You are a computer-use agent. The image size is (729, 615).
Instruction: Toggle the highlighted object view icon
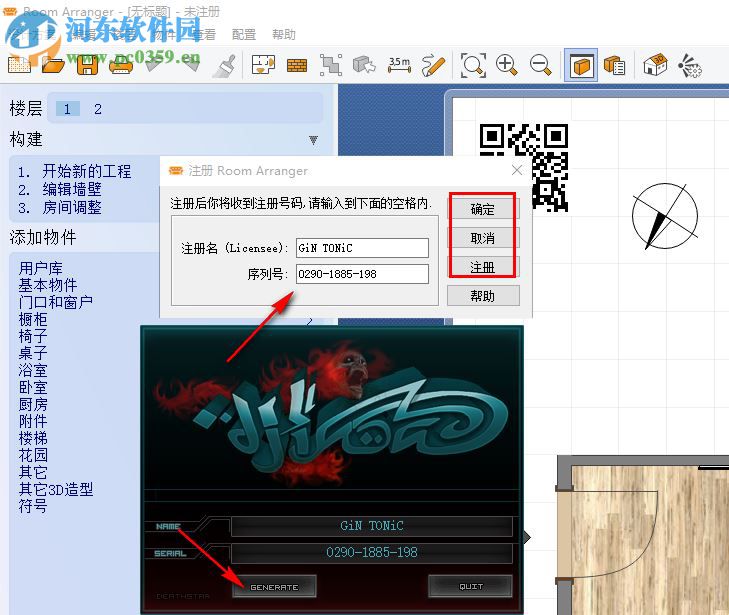(581, 65)
